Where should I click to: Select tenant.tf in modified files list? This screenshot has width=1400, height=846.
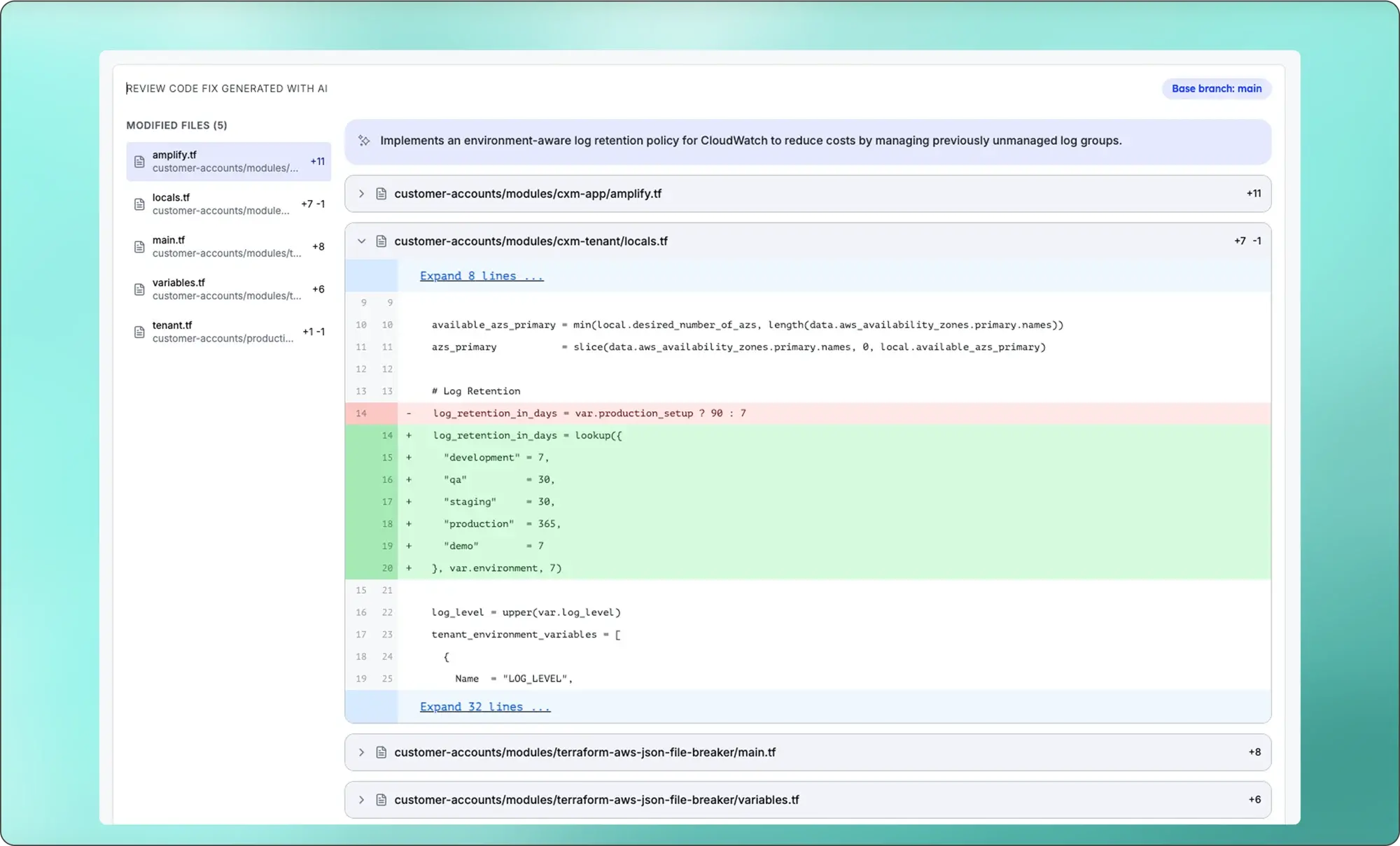228,332
